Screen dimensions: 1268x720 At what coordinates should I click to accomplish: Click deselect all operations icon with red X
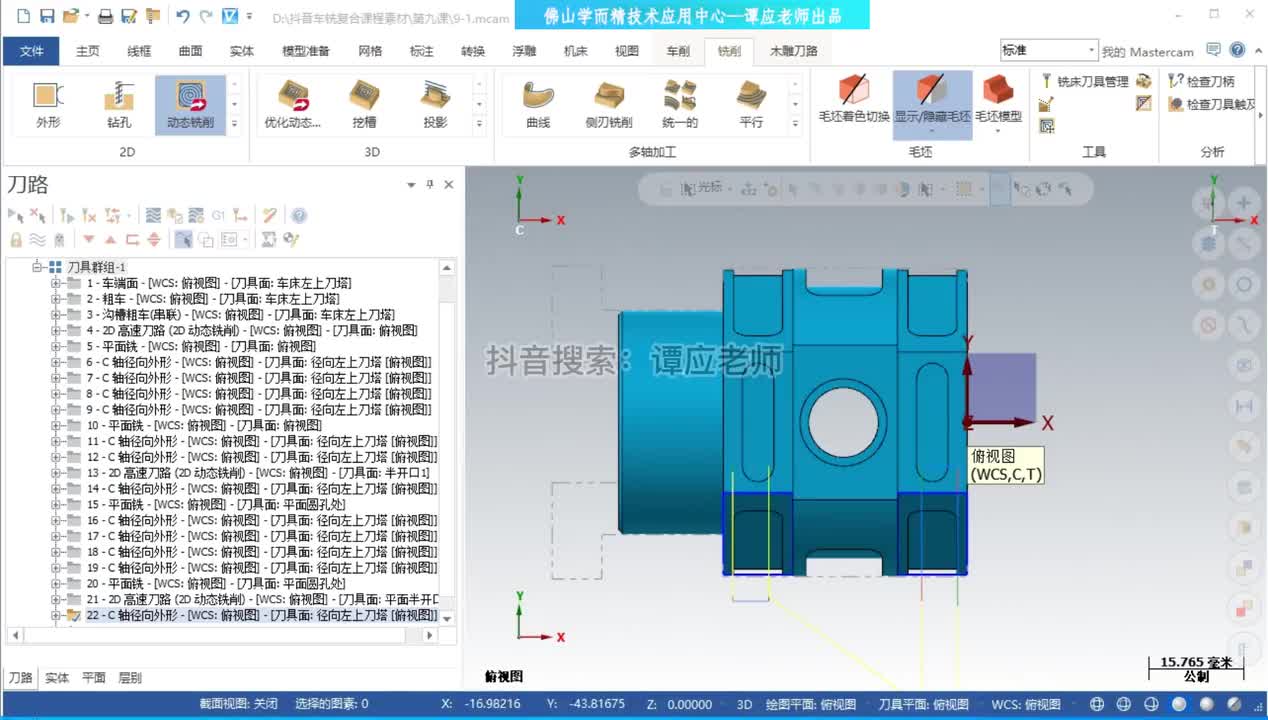pyautogui.click(x=38, y=215)
